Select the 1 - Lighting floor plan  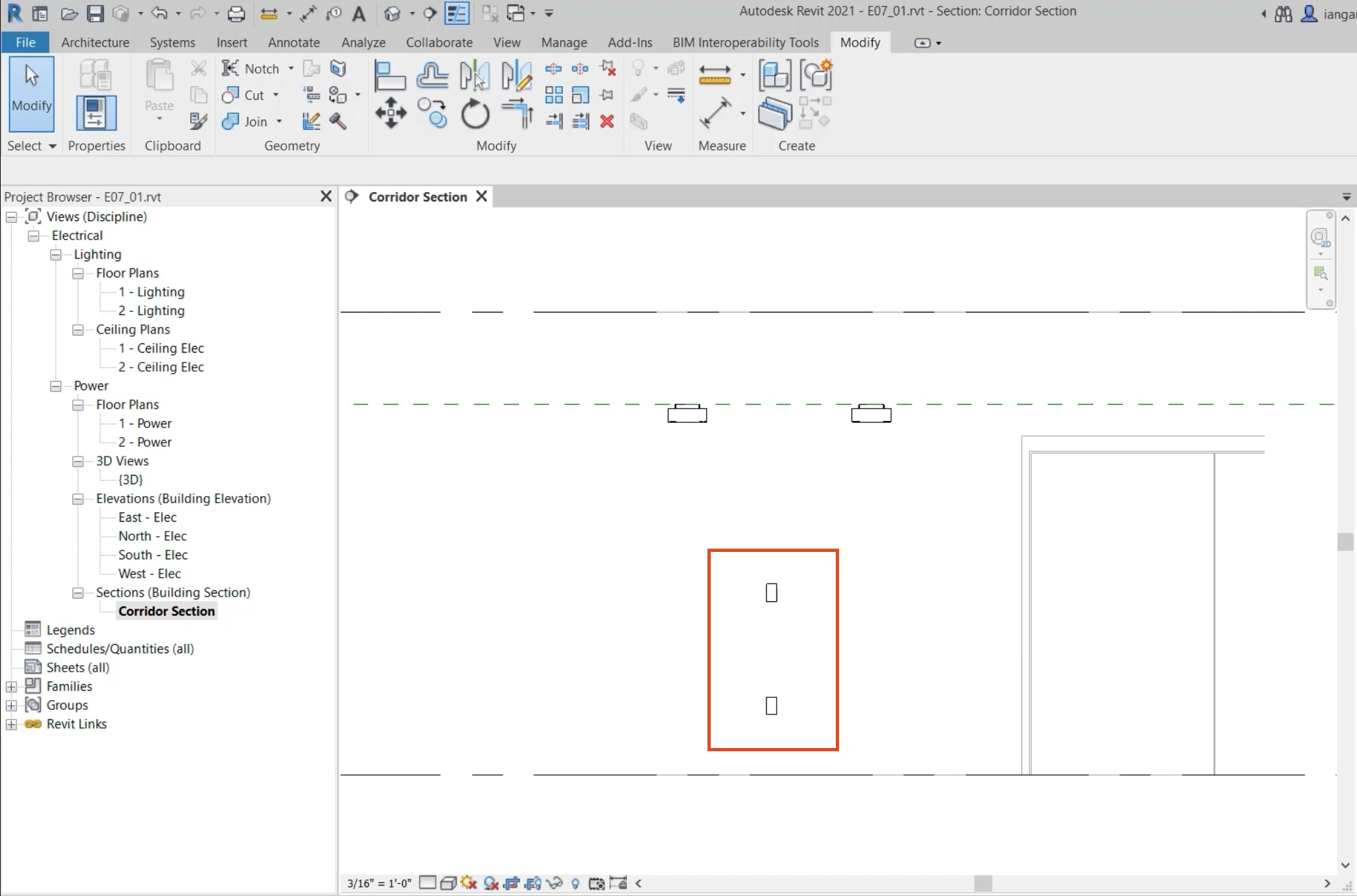(151, 291)
